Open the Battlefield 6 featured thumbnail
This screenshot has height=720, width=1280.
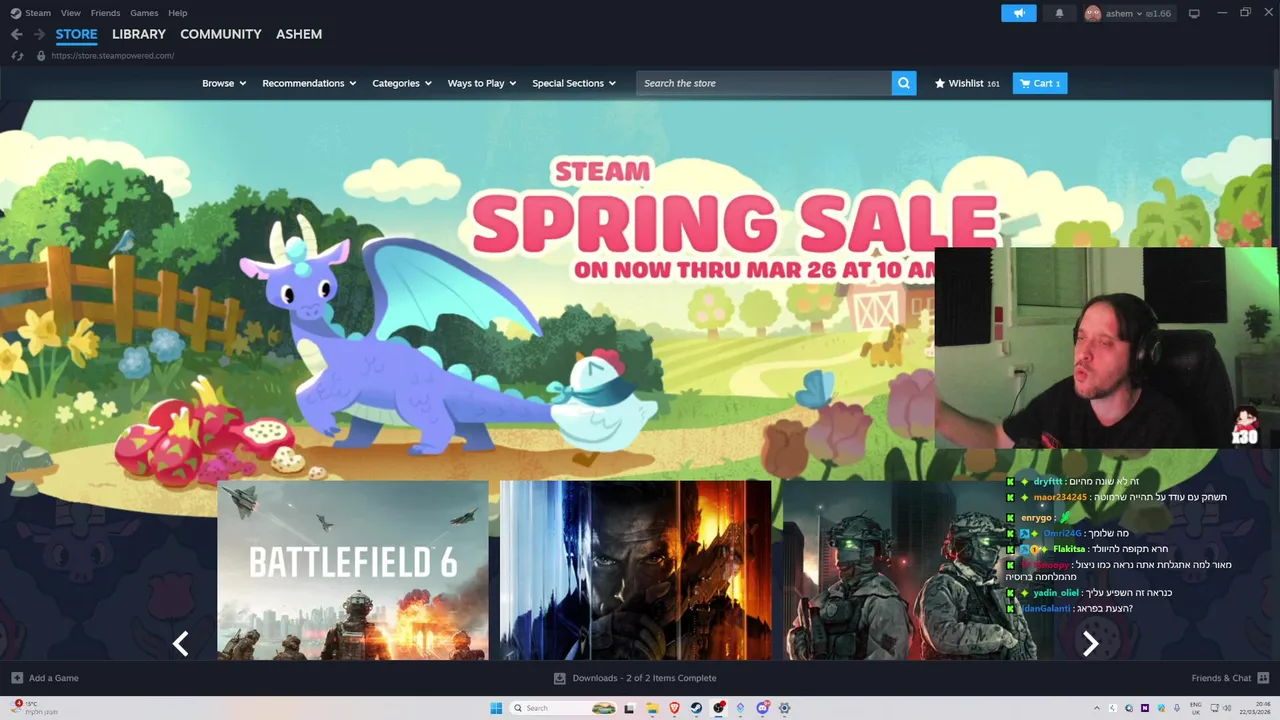(353, 570)
